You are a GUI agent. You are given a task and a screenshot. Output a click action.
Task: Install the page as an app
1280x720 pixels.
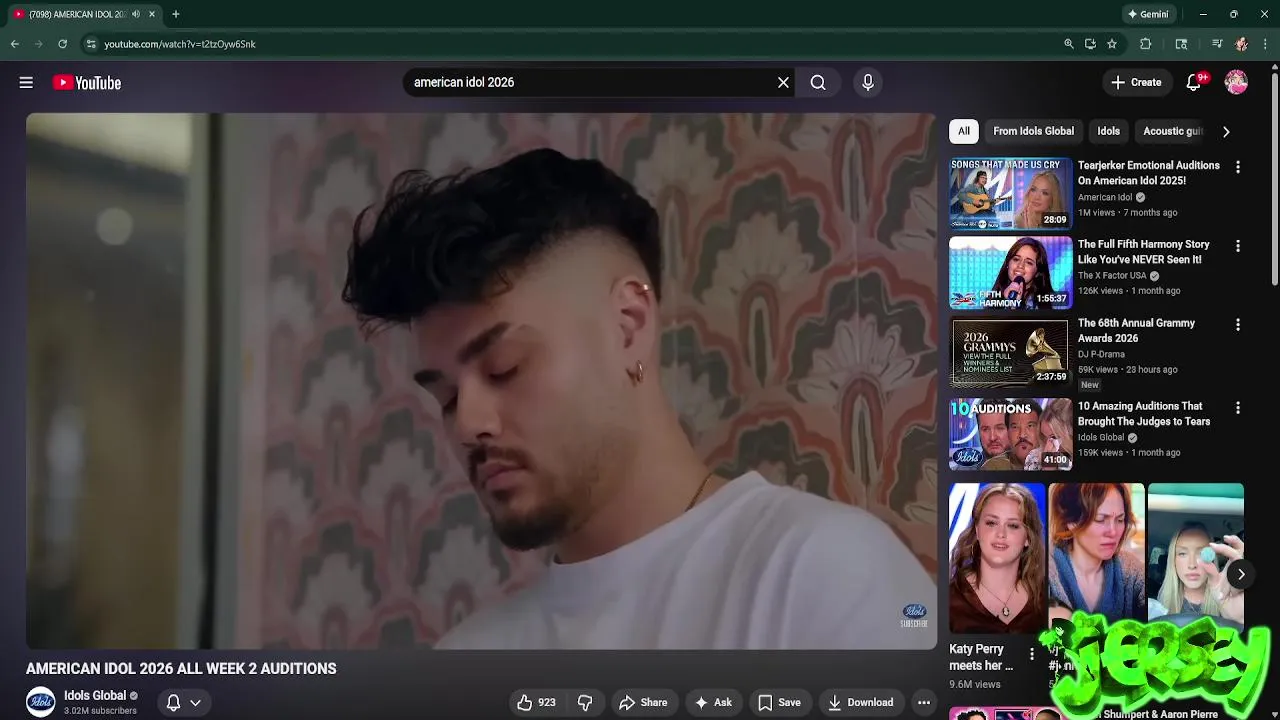(x=1090, y=44)
